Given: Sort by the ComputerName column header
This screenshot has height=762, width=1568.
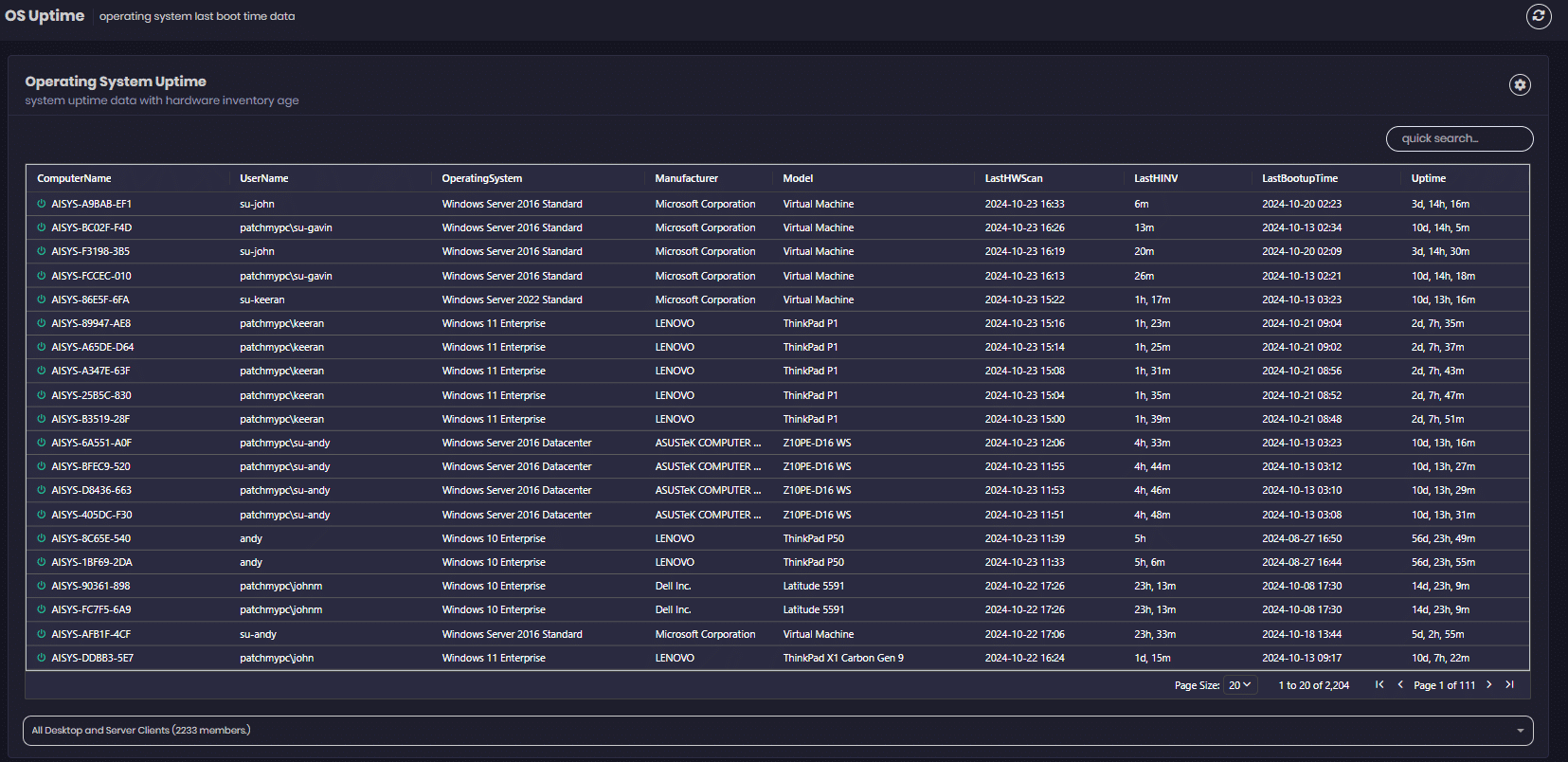Looking at the screenshot, I should click(74, 178).
